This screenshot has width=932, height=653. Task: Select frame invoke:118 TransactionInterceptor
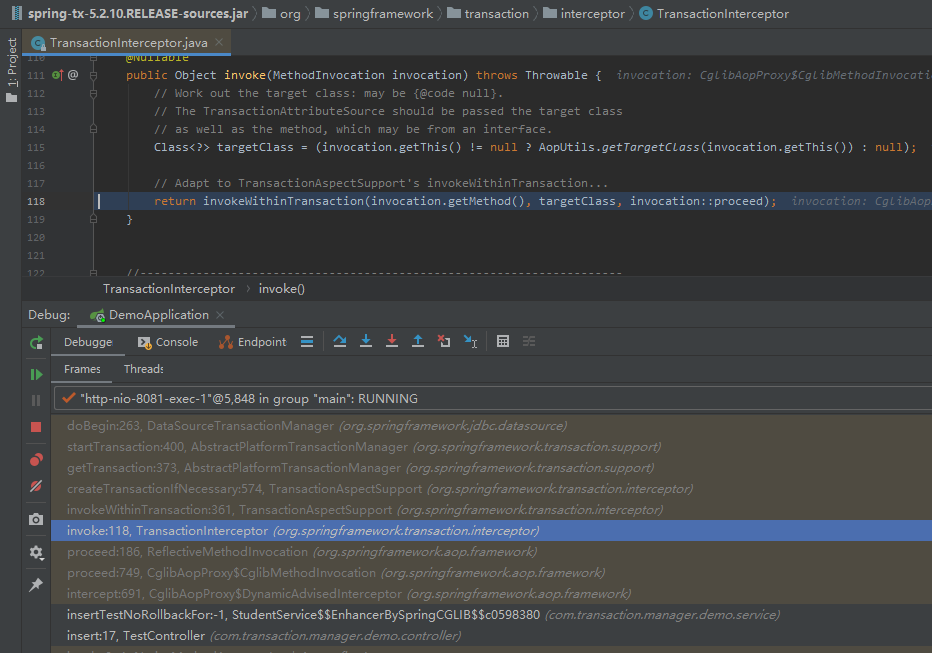tap(492, 531)
